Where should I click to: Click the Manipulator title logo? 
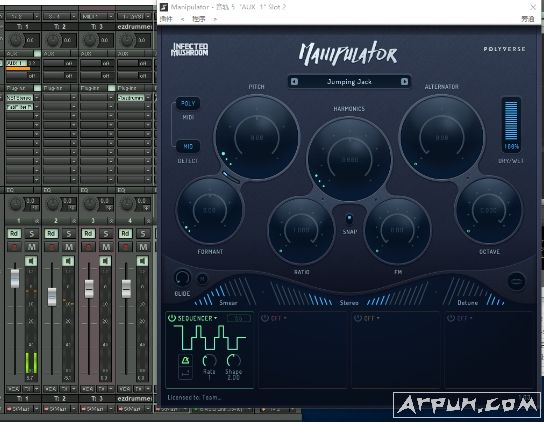(348, 53)
